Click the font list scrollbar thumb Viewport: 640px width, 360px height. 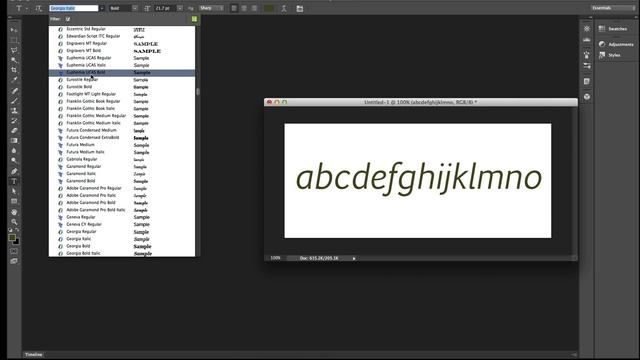coord(198,92)
